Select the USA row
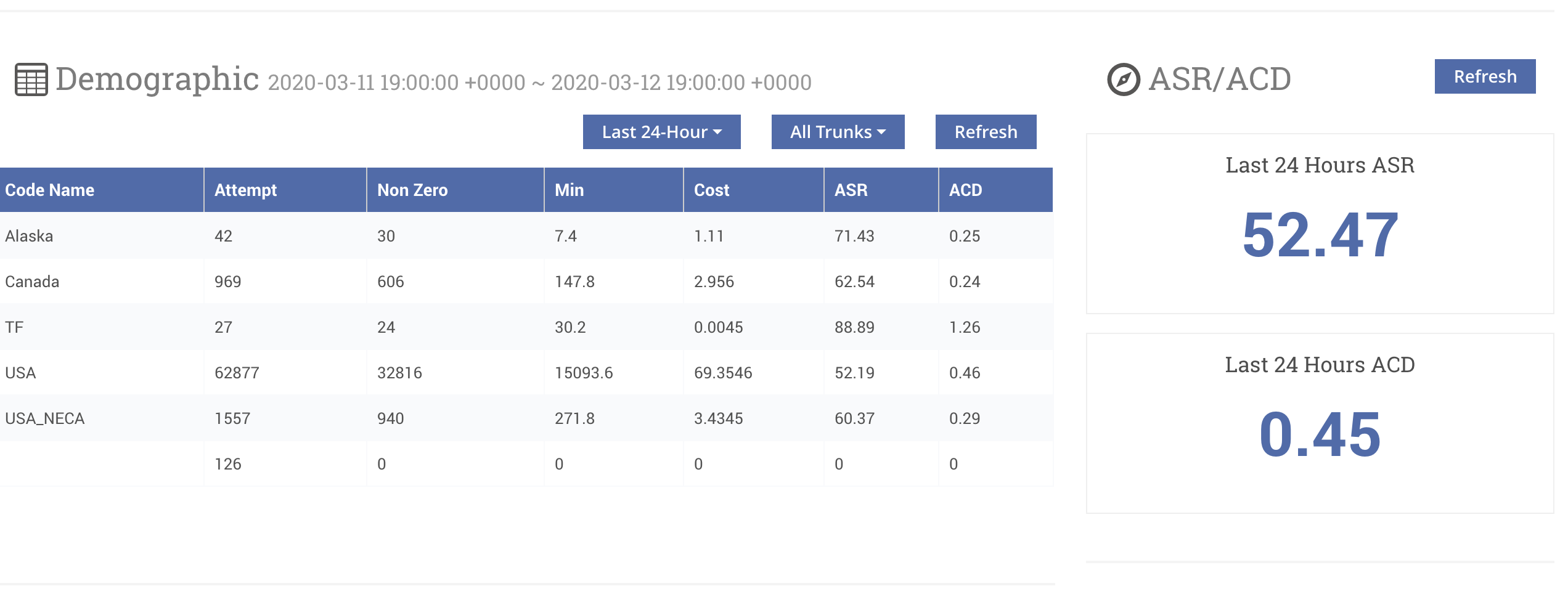The height and width of the screenshot is (594, 1568). coord(20,373)
